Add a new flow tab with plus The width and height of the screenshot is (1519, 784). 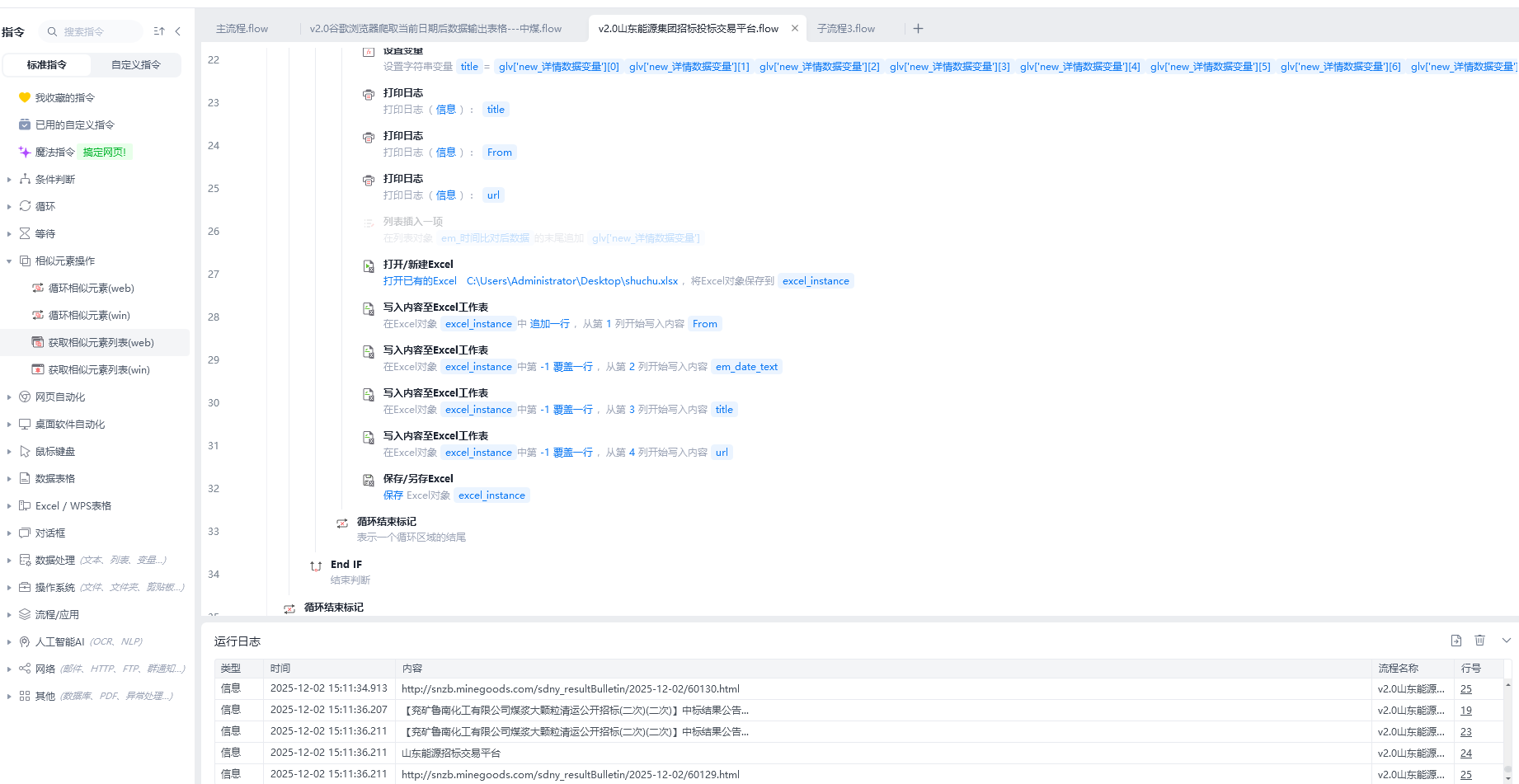click(x=918, y=28)
